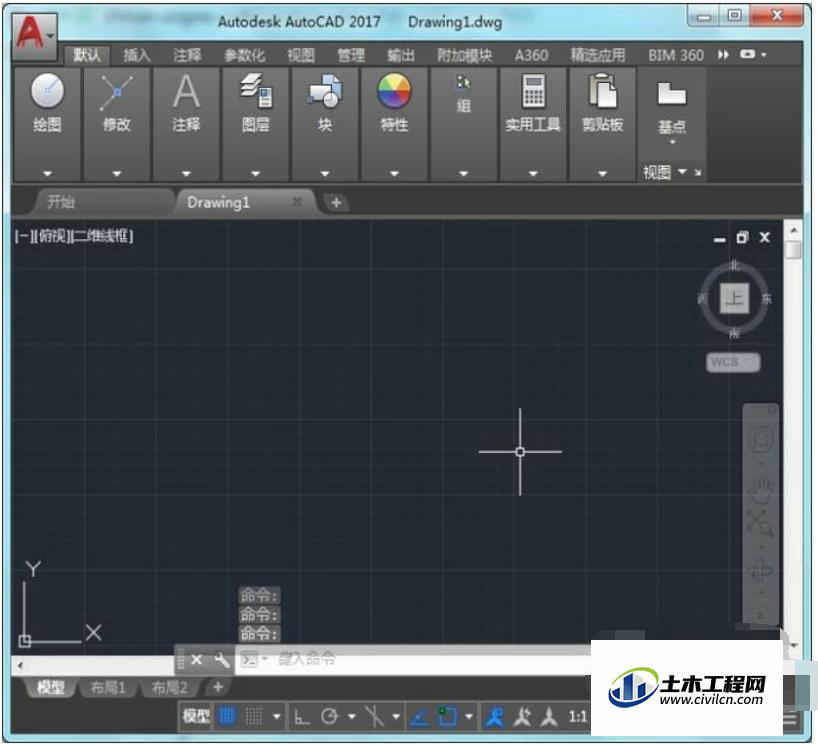Expand the 修改 panel dropdown arrow
818x751 pixels.
pyautogui.click(x=116, y=173)
